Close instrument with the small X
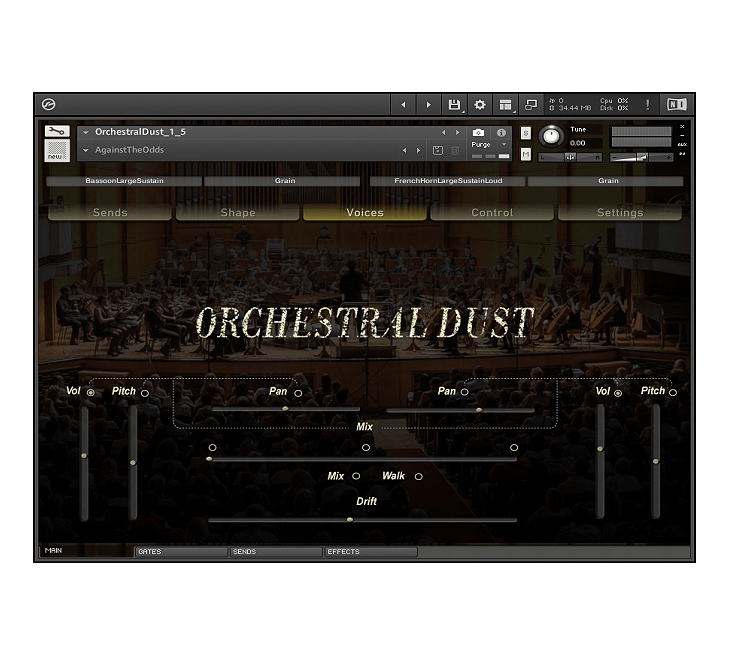The image size is (730, 655). point(682,127)
